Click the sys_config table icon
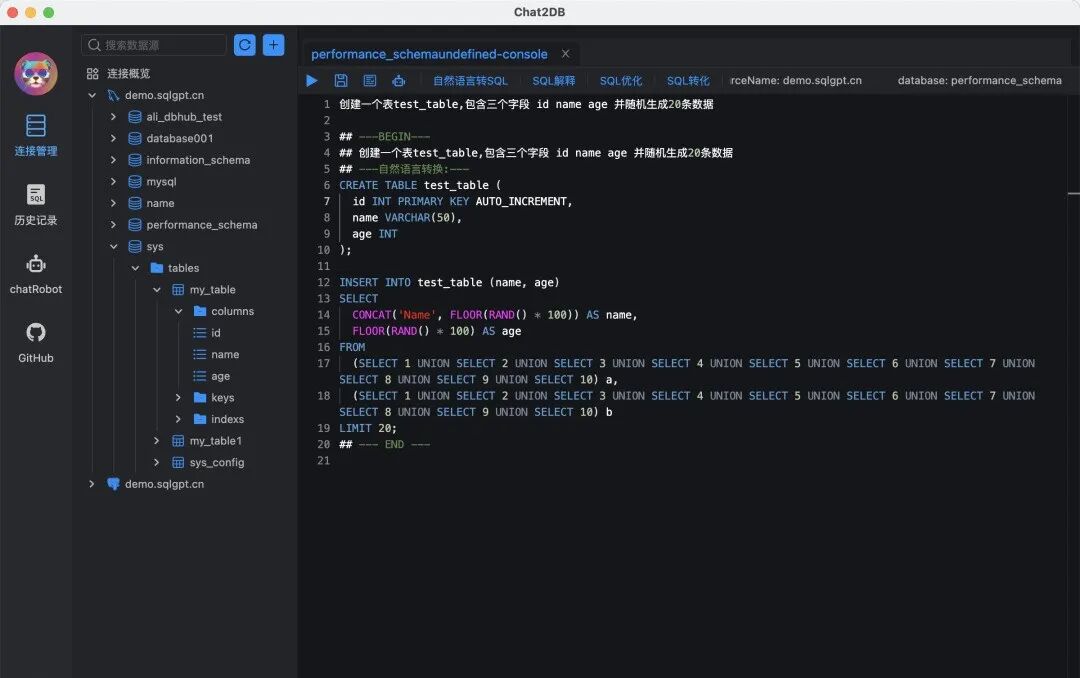Image resolution: width=1080 pixels, height=678 pixels. pyautogui.click(x=178, y=462)
